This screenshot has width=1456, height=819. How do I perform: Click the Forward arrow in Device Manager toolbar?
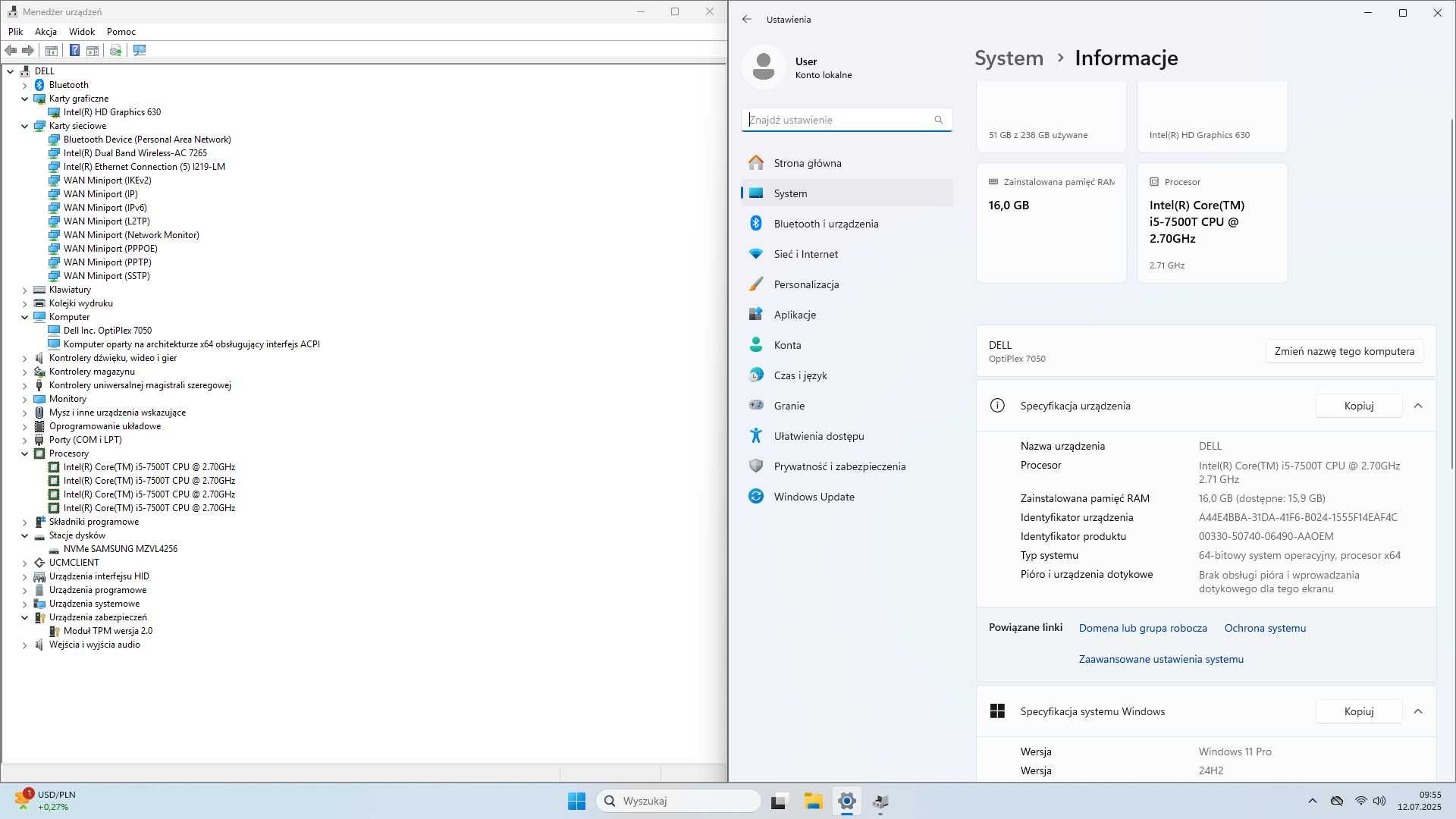(x=28, y=50)
